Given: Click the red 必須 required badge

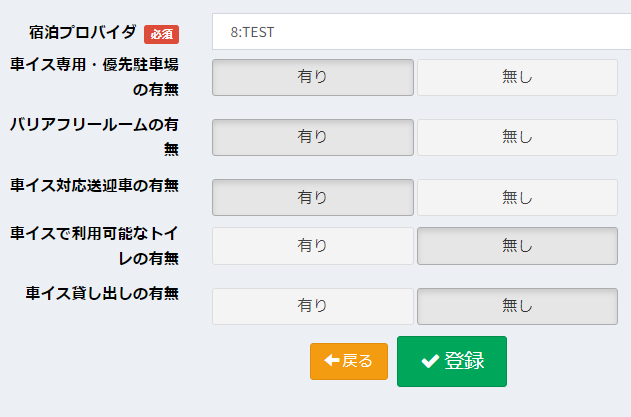Looking at the screenshot, I should pyautogui.click(x=161, y=35).
